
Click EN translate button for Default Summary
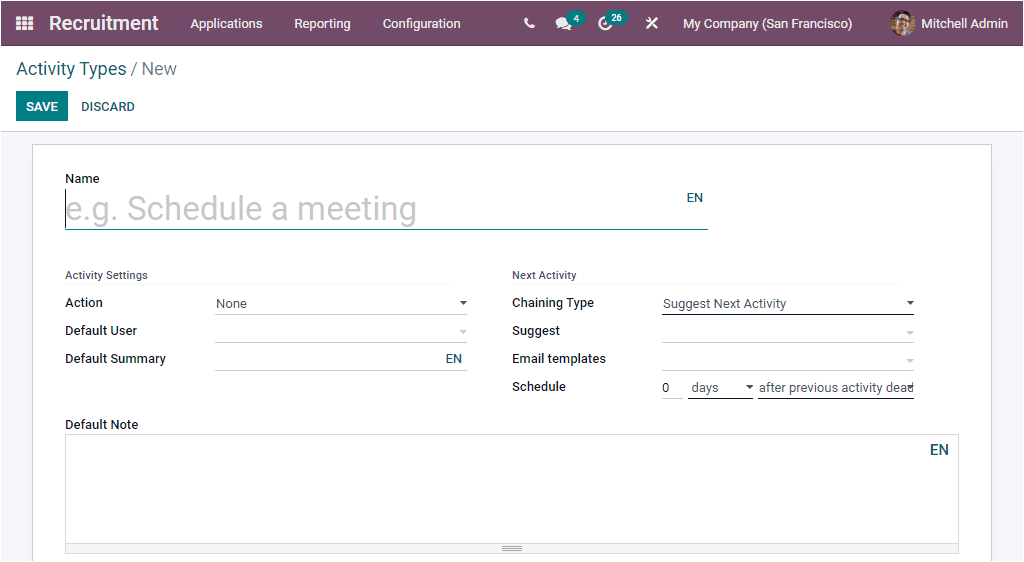(x=454, y=359)
